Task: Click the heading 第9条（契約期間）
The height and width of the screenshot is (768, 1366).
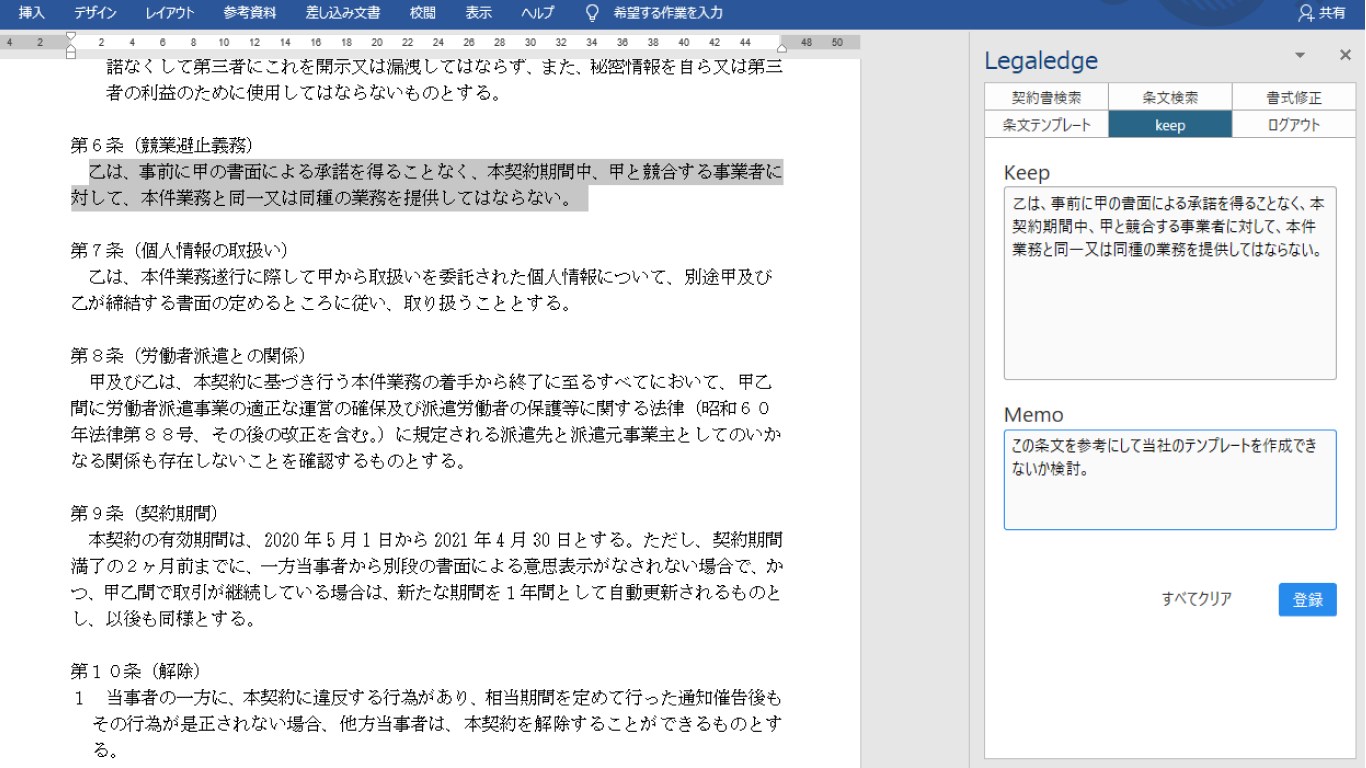Action: pyautogui.click(x=143, y=514)
